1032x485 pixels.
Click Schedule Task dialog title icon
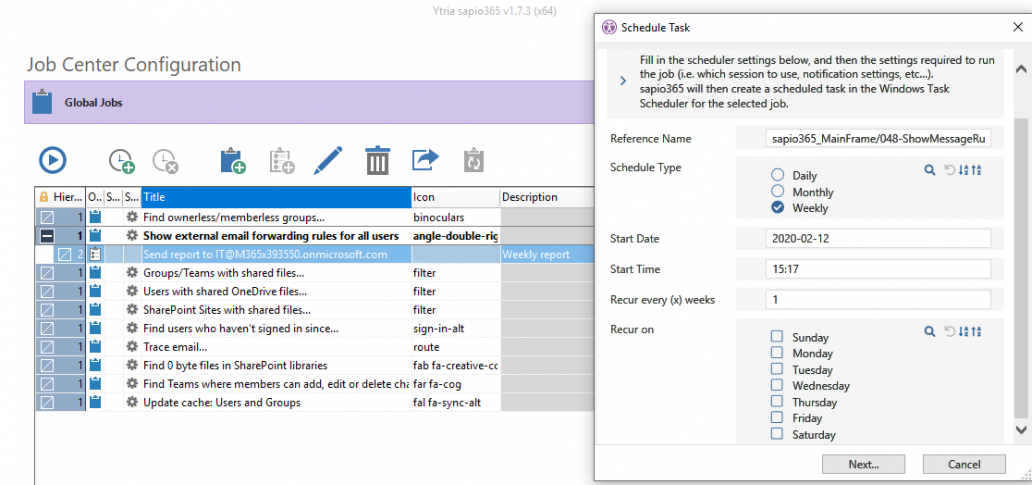pos(609,27)
